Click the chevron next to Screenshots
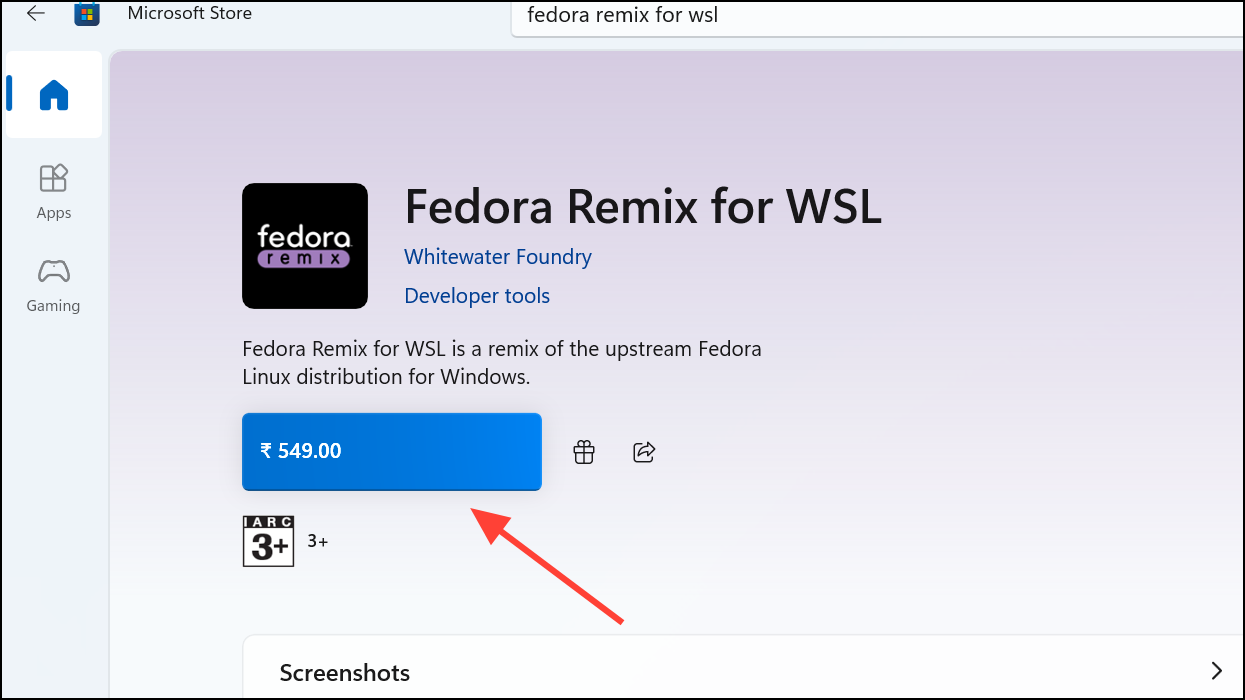 pyautogui.click(x=1216, y=670)
